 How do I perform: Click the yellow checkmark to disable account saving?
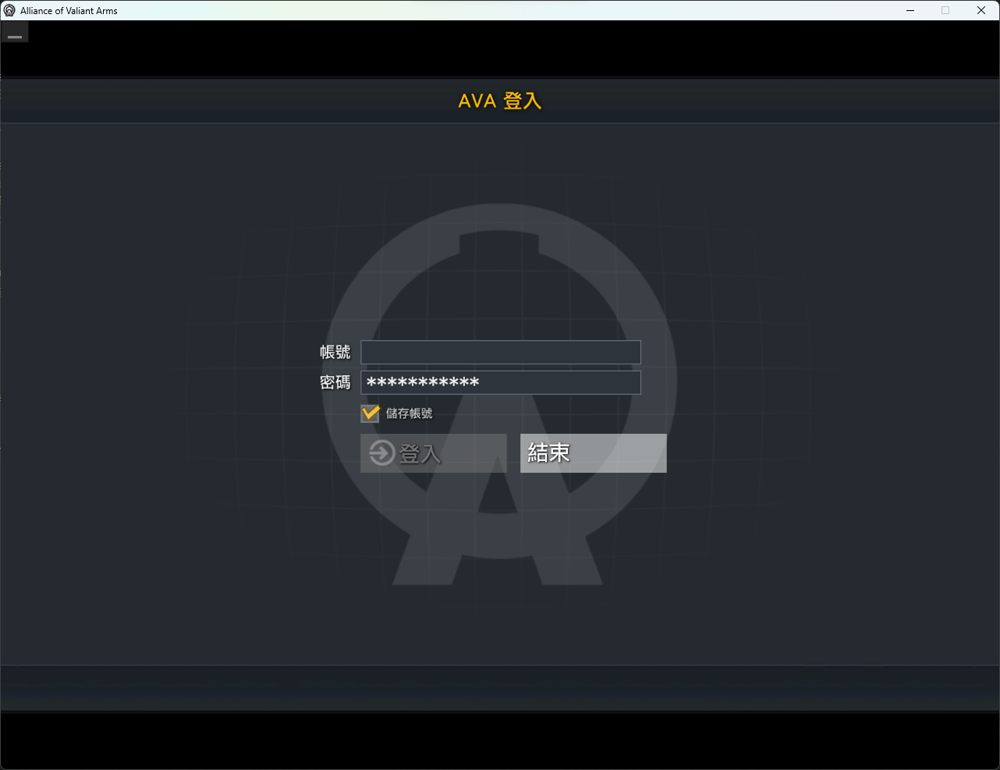click(x=370, y=412)
